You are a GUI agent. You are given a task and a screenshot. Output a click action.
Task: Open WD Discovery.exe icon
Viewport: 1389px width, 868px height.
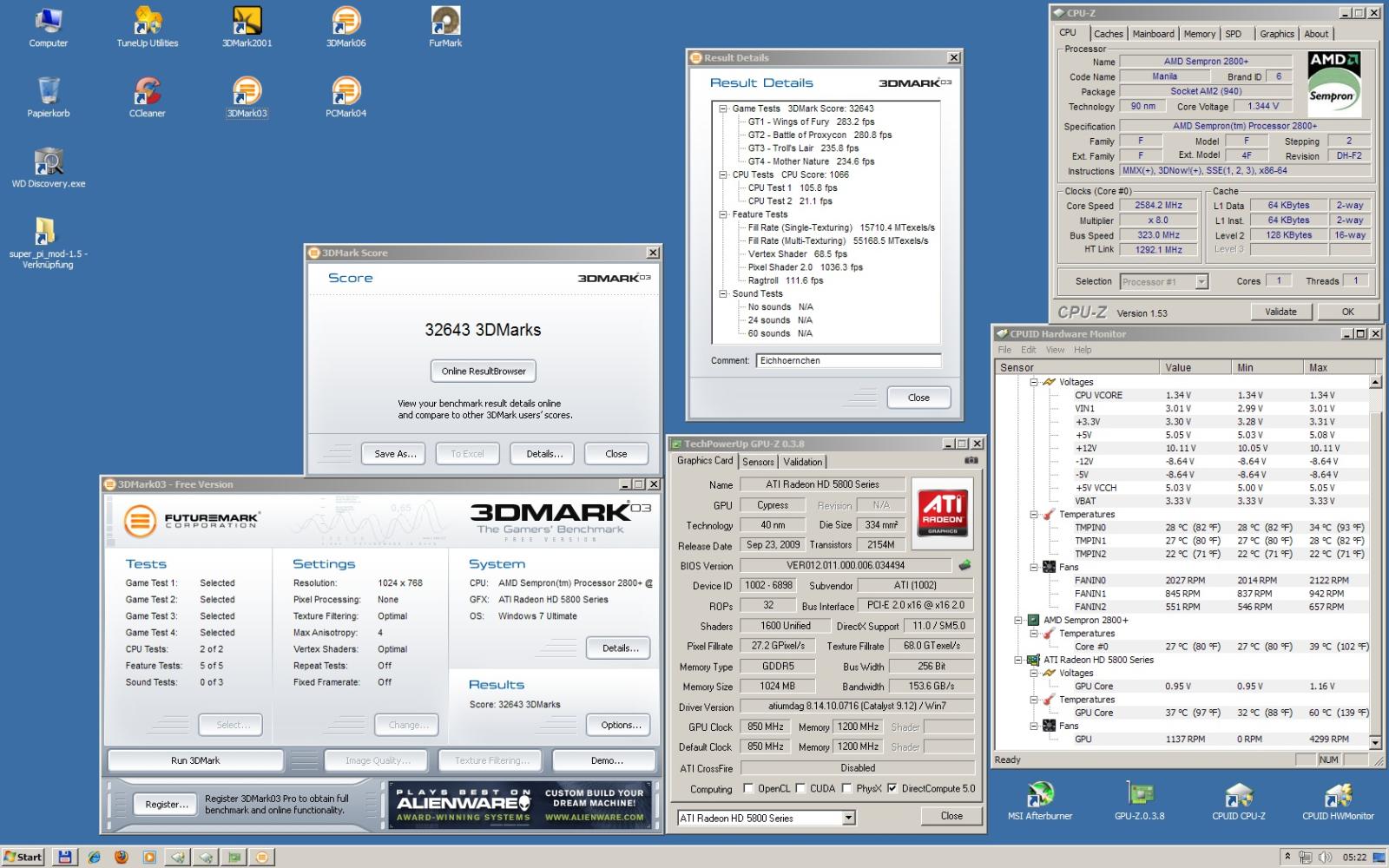49,168
